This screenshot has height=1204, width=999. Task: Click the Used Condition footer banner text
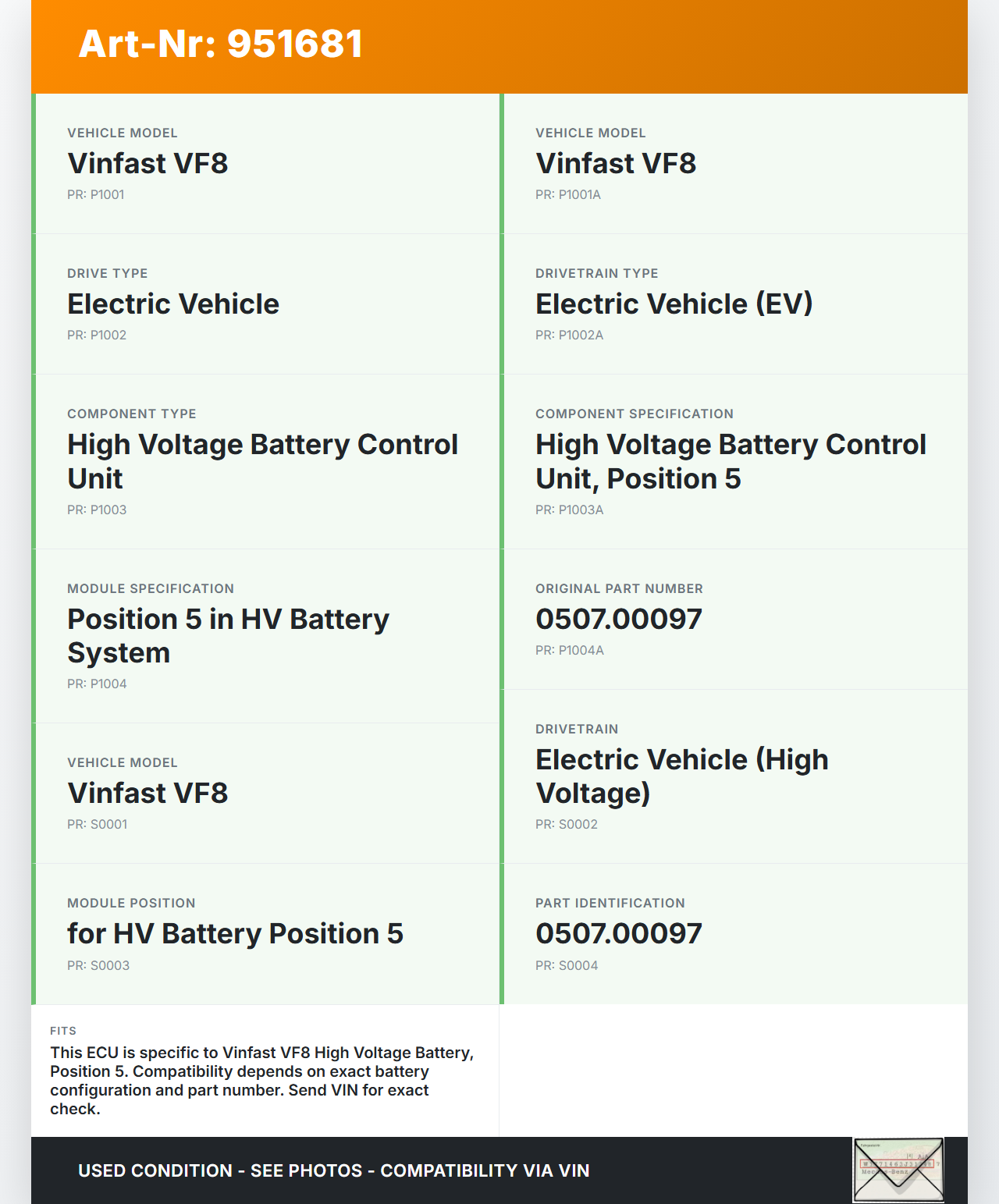(x=333, y=1170)
